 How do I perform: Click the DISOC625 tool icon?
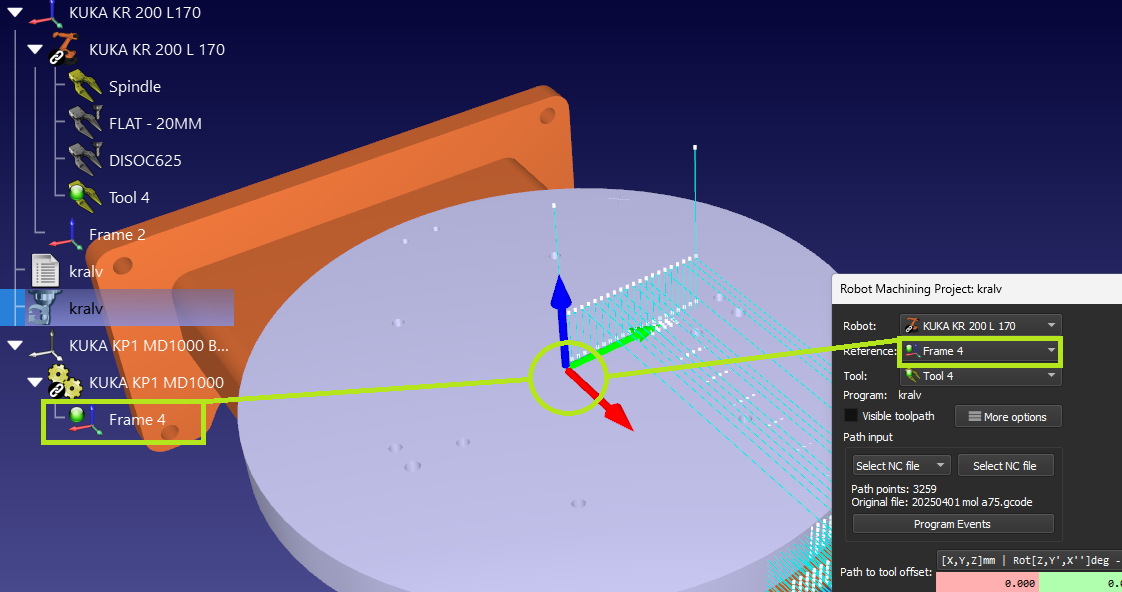tap(85, 160)
